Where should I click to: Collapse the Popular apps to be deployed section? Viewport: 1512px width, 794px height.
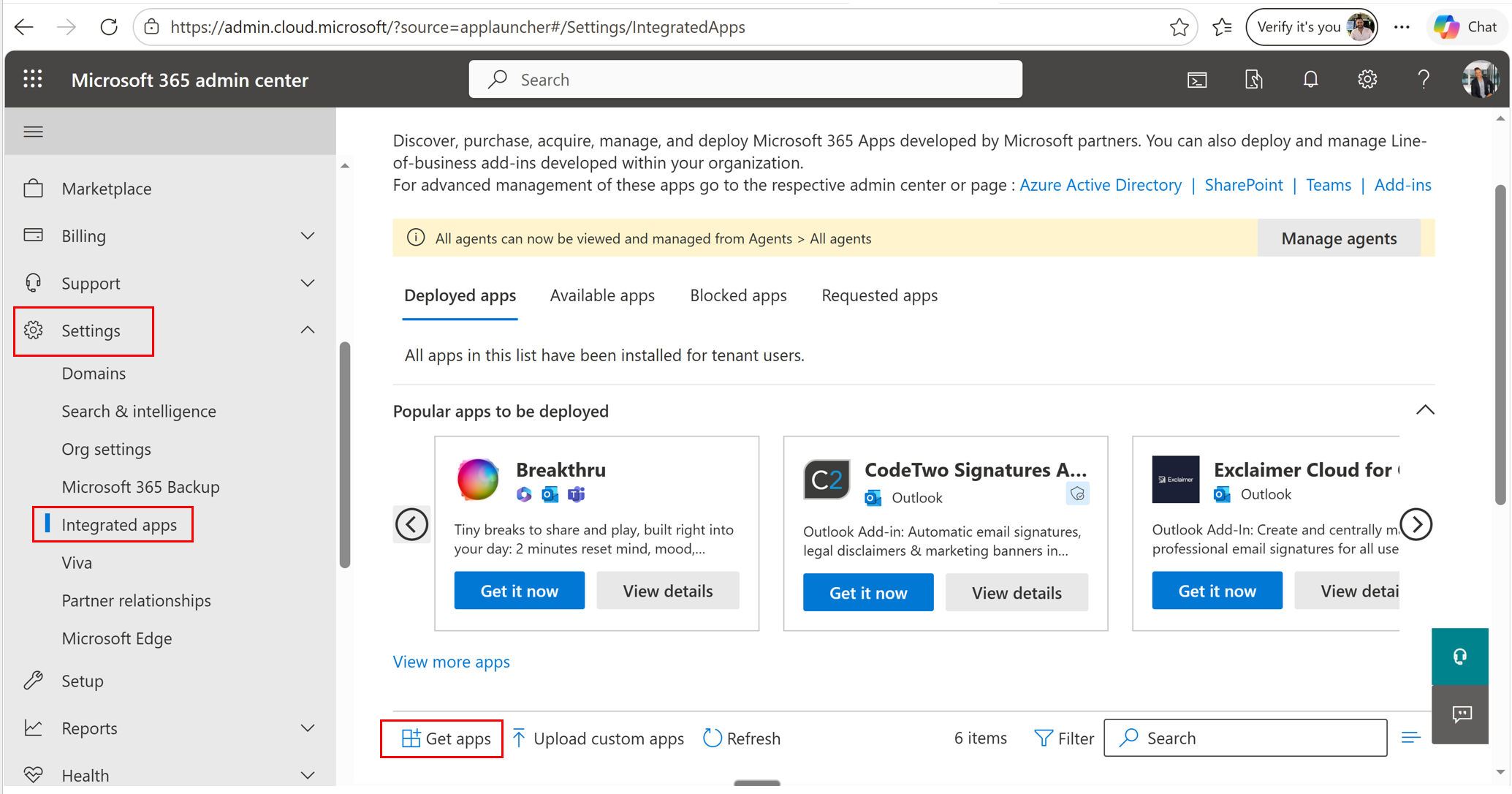1424,410
